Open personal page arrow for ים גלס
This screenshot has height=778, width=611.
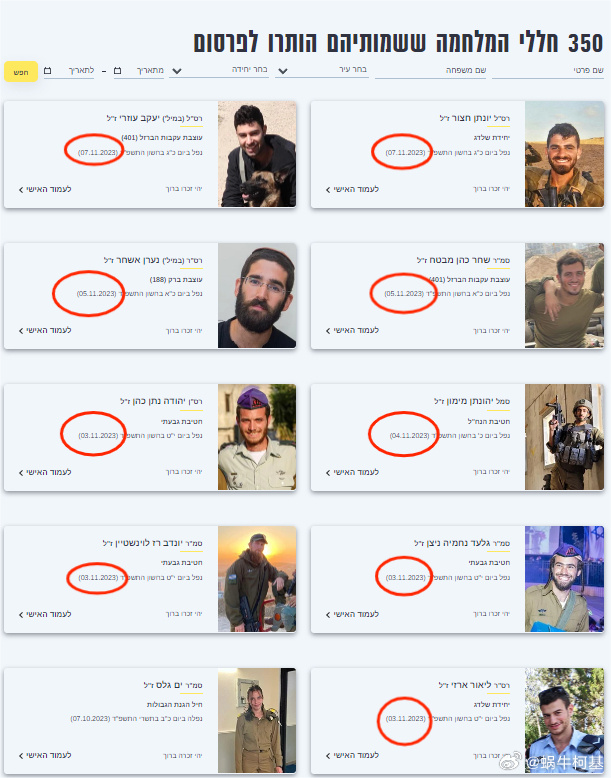[45, 755]
